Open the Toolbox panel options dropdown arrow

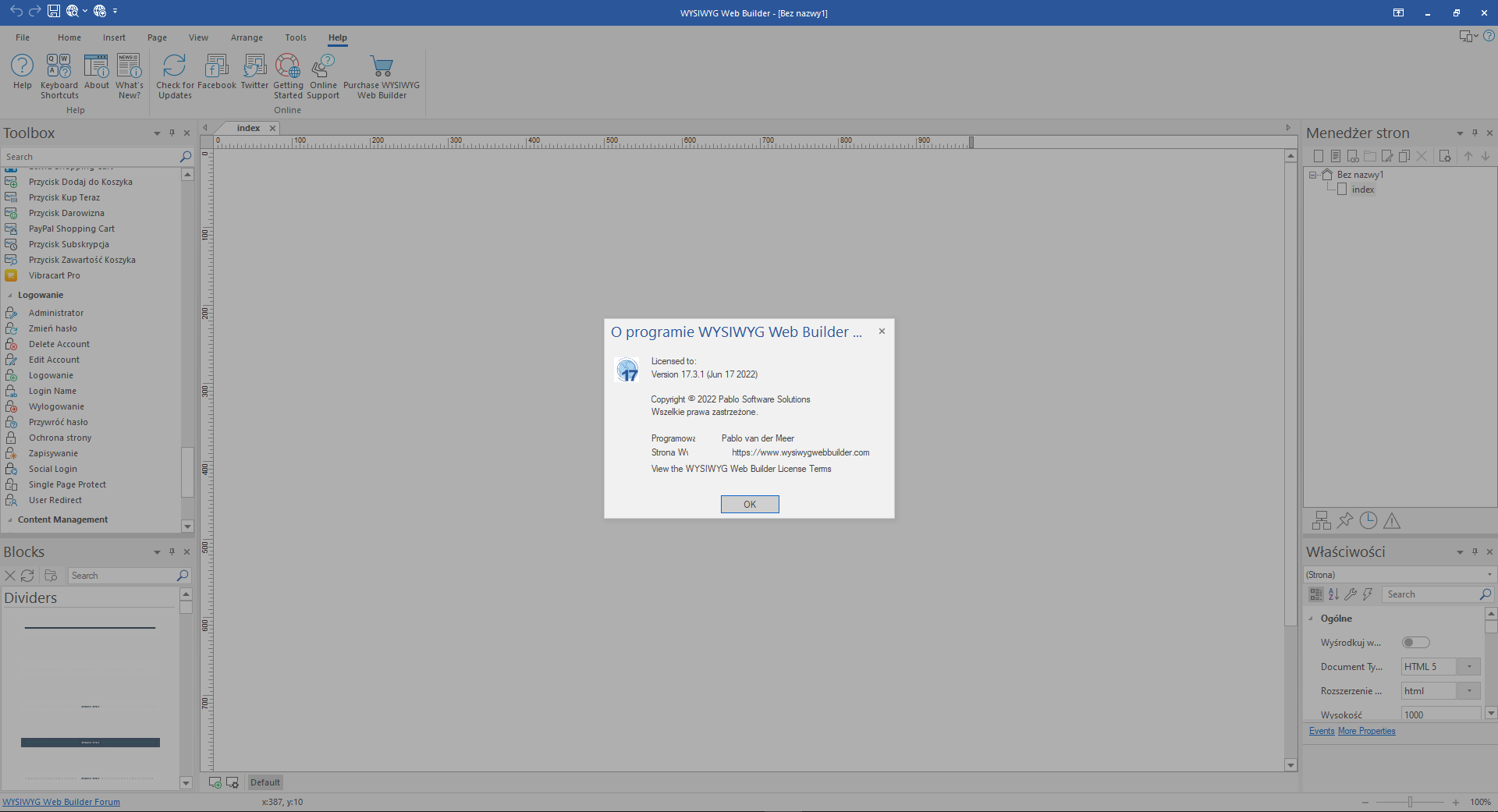tap(157, 133)
